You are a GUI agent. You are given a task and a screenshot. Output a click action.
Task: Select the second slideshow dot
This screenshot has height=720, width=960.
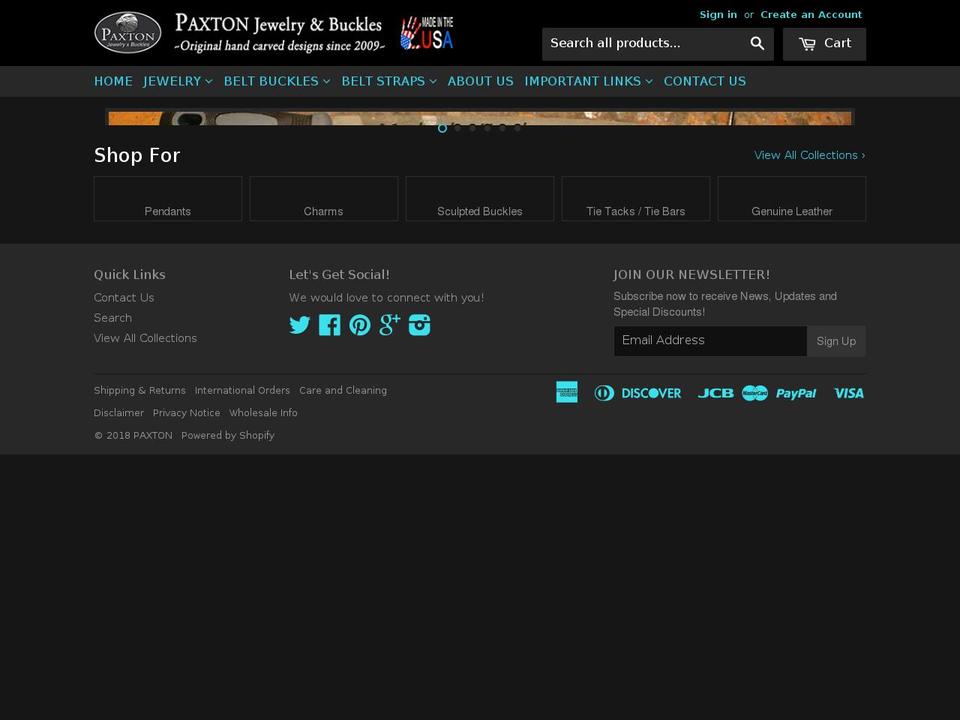pos(457,128)
